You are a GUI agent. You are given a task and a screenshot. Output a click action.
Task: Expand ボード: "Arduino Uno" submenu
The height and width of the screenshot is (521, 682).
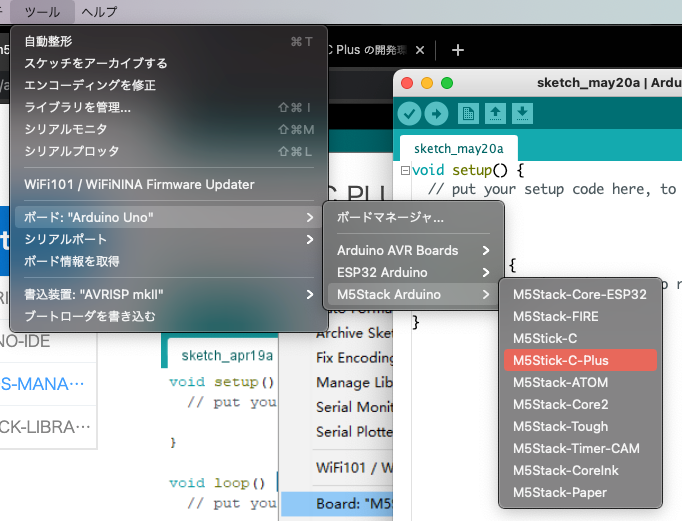pyautogui.click(x=169, y=217)
